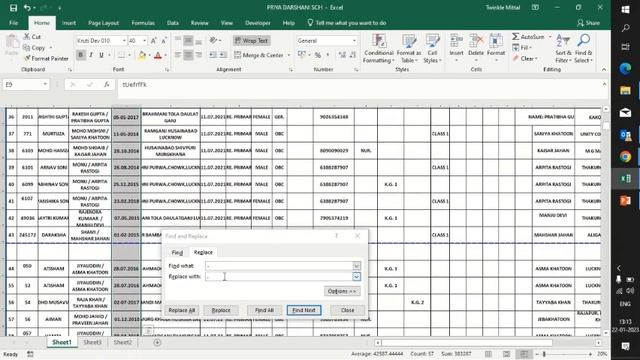Toggle Wrap Text
The image size is (640, 360).
(251, 41)
